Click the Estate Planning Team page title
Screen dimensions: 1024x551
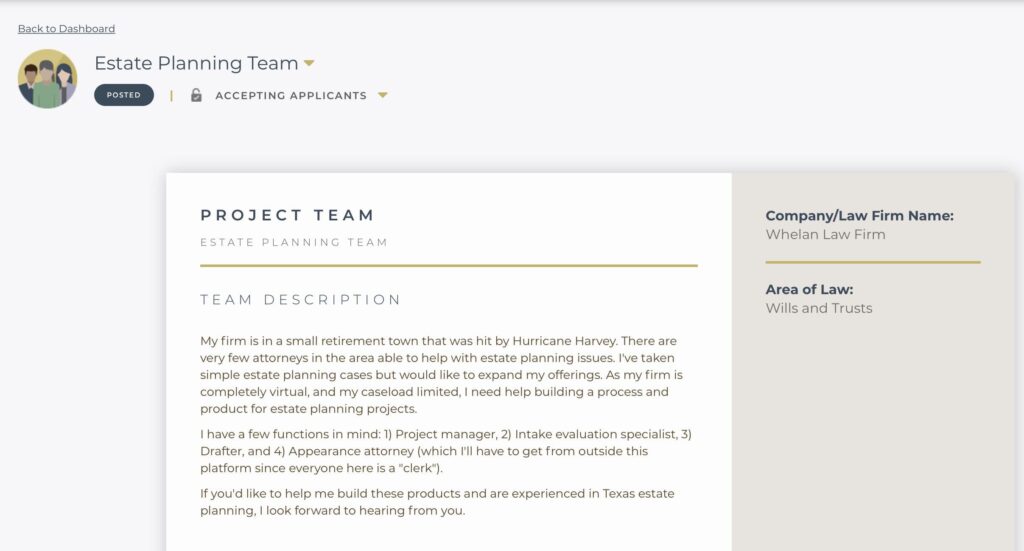pyautogui.click(x=196, y=63)
